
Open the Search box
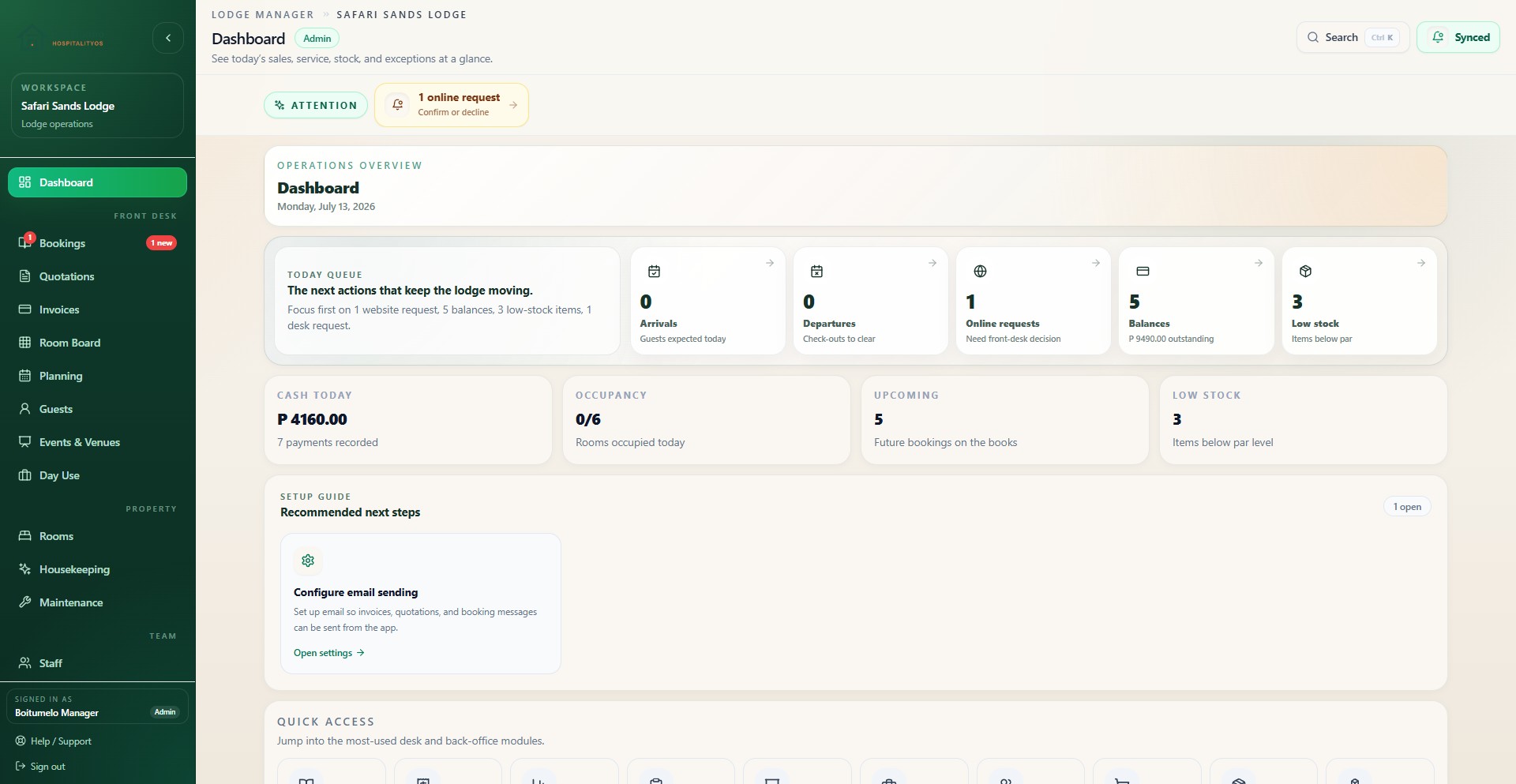1353,37
